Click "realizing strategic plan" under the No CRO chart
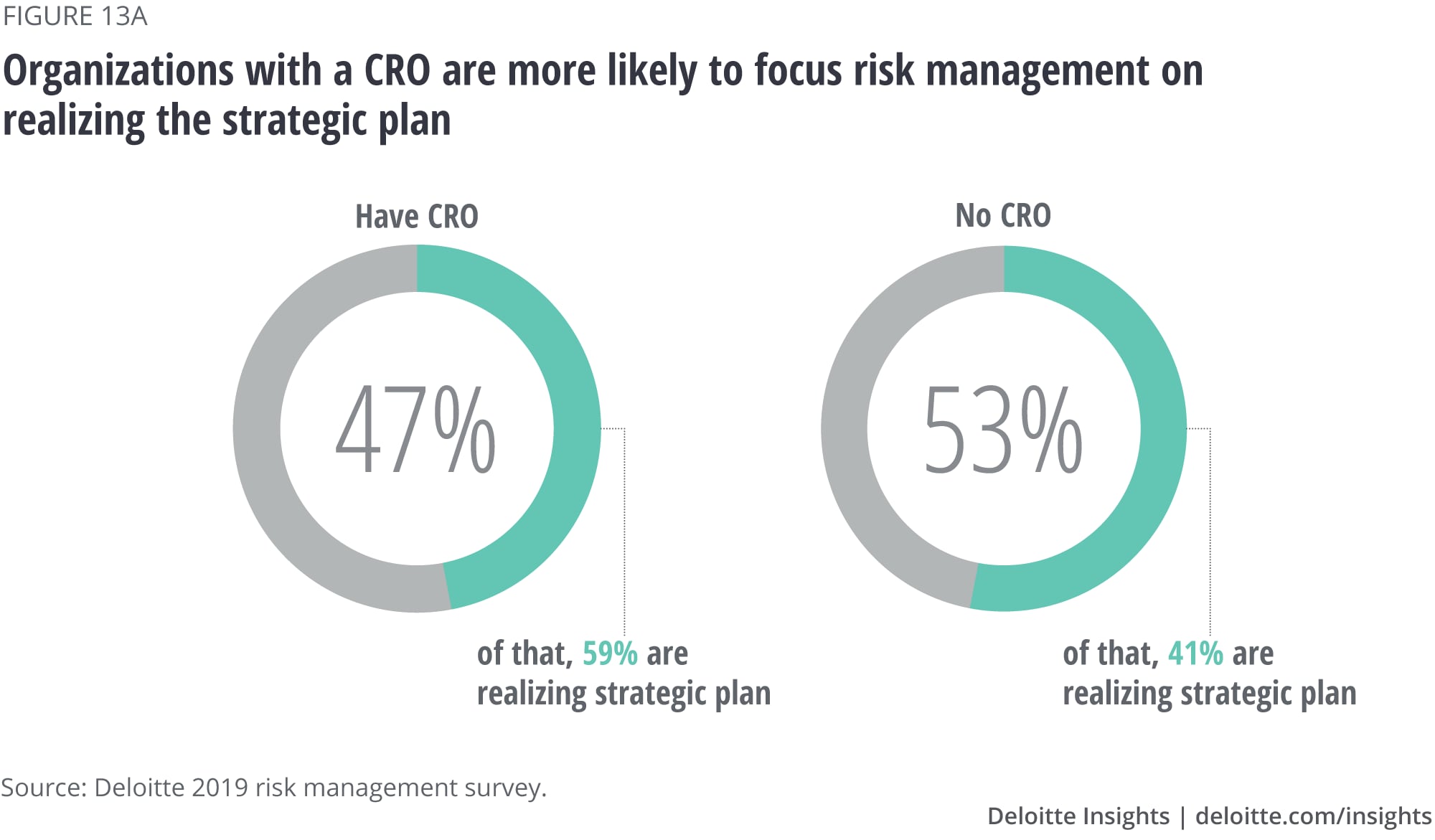 click(1209, 694)
